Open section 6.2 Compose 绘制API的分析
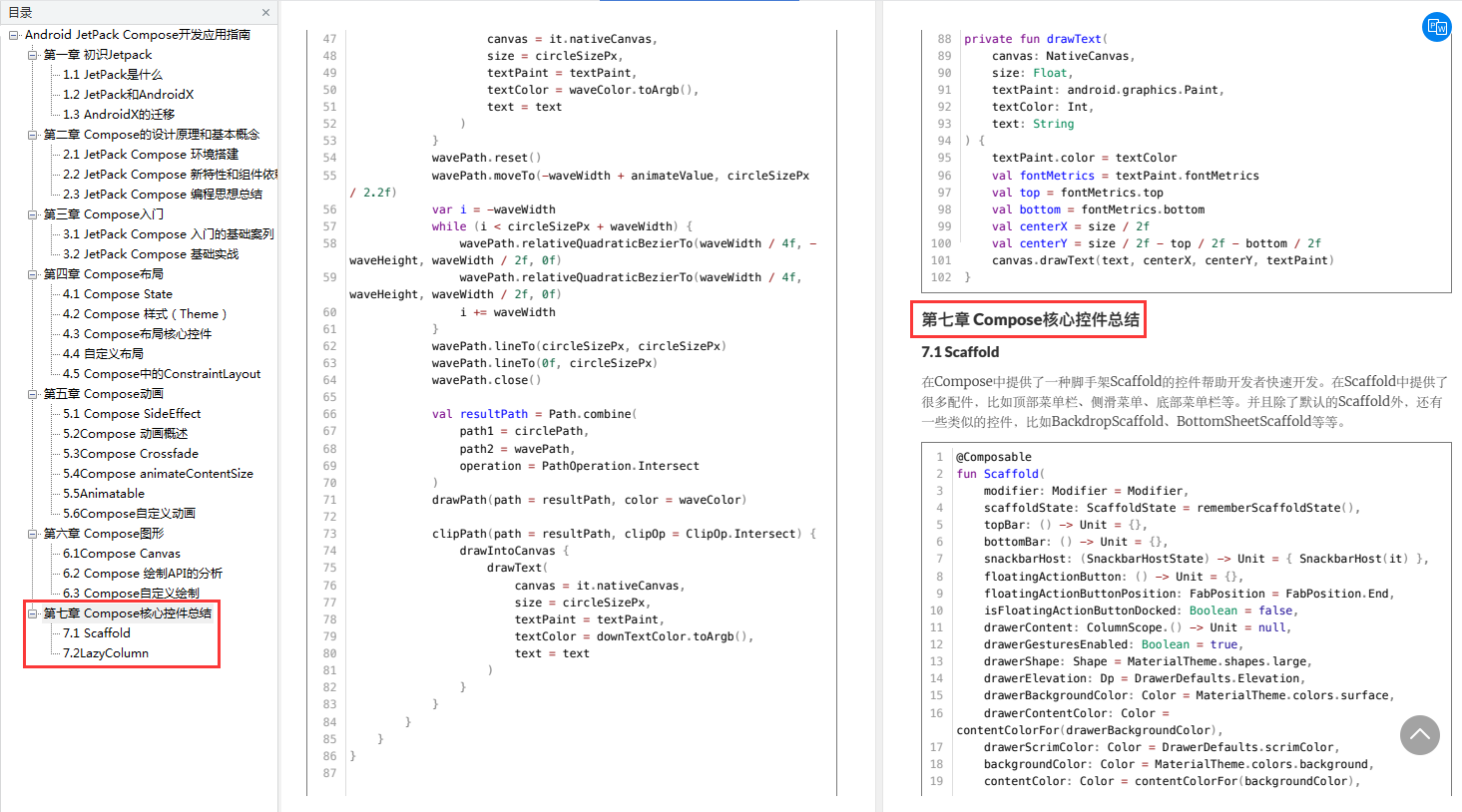Image resolution: width=1462 pixels, height=812 pixels. click(x=143, y=574)
